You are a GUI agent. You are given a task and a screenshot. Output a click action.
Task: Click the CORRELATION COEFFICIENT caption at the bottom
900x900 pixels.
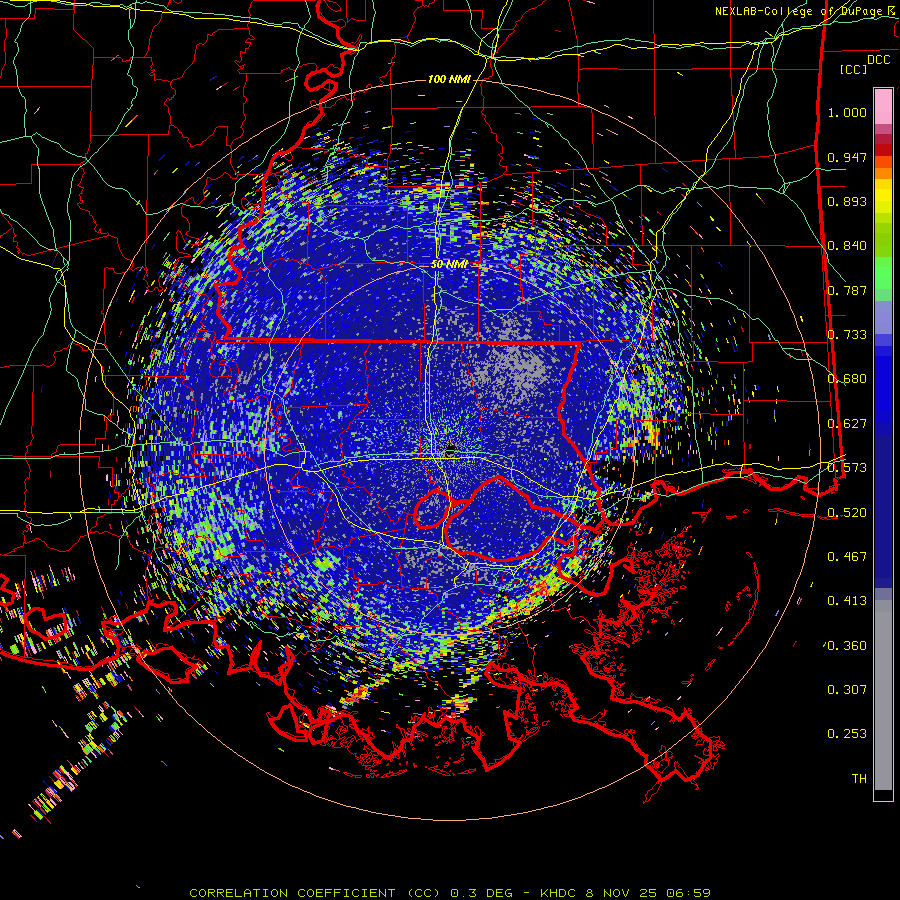click(x=450, y=893)
